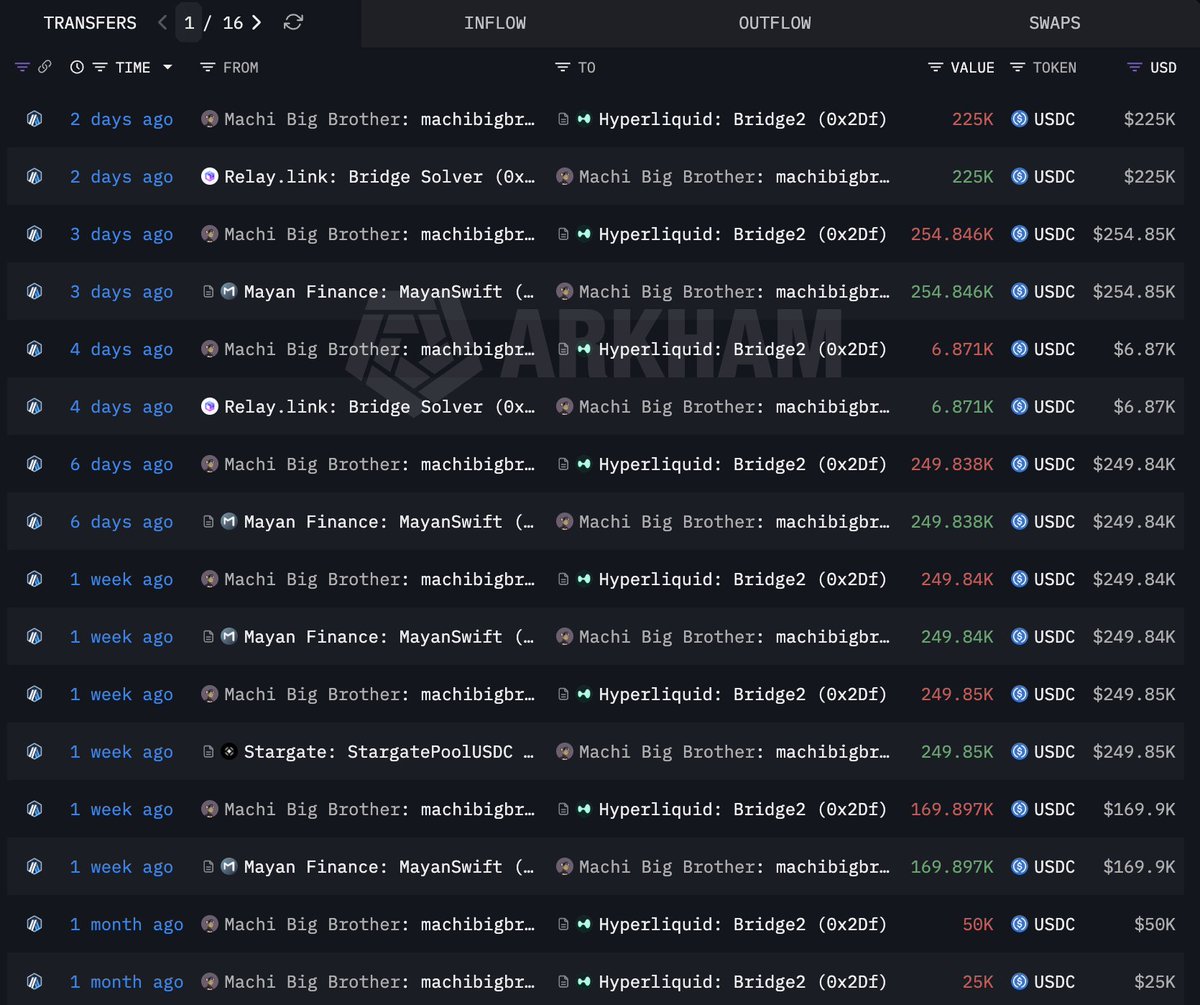Open Machi Big Brother recipient in Stargate row
This screenshot has width=1200, height=1005.
click(734, 752)
